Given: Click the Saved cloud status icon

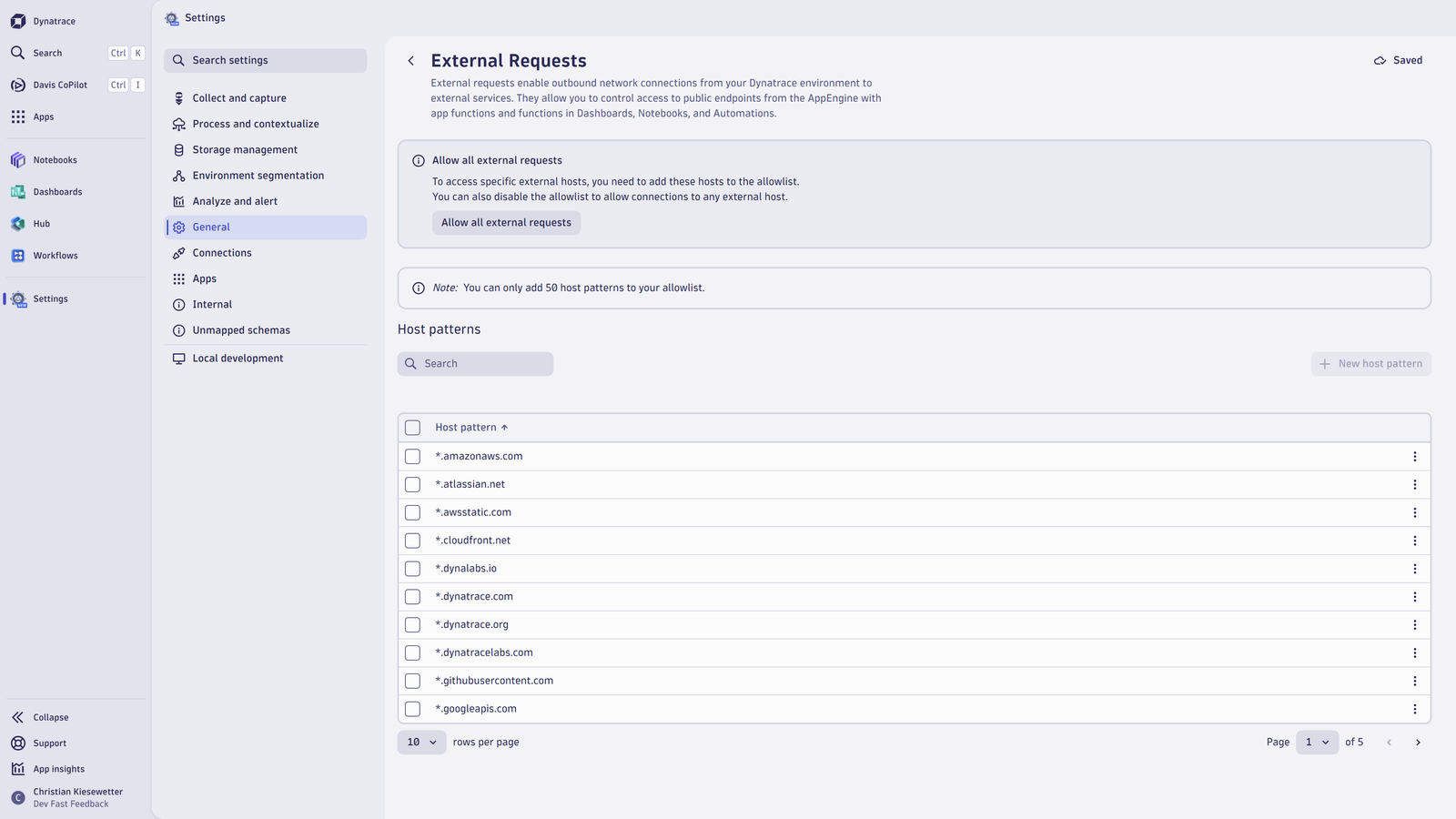Looking at the screenshot, I should (x=1380, y=61).
